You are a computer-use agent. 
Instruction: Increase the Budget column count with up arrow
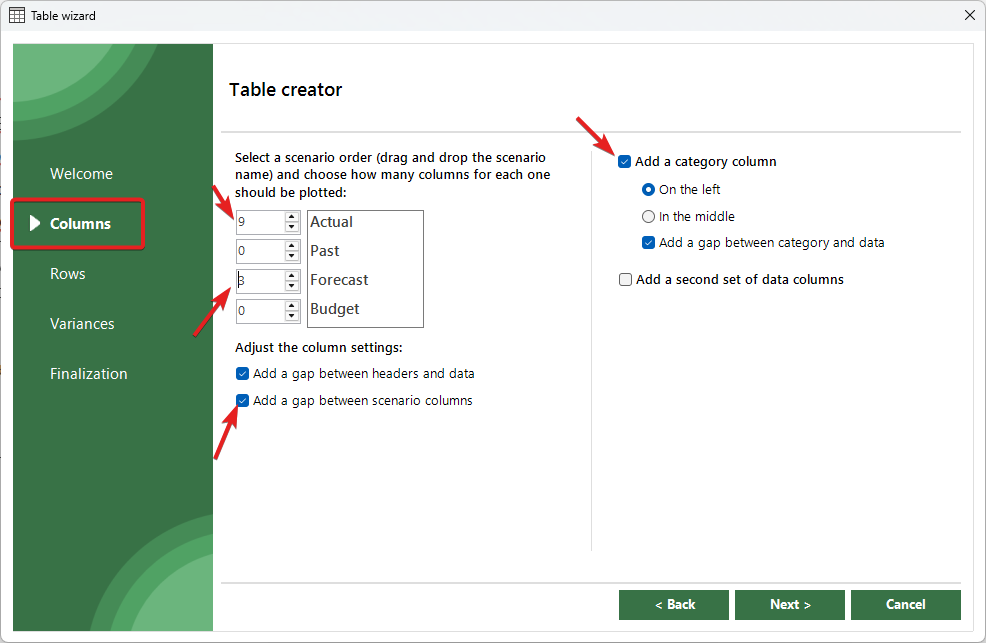[292, 306]
